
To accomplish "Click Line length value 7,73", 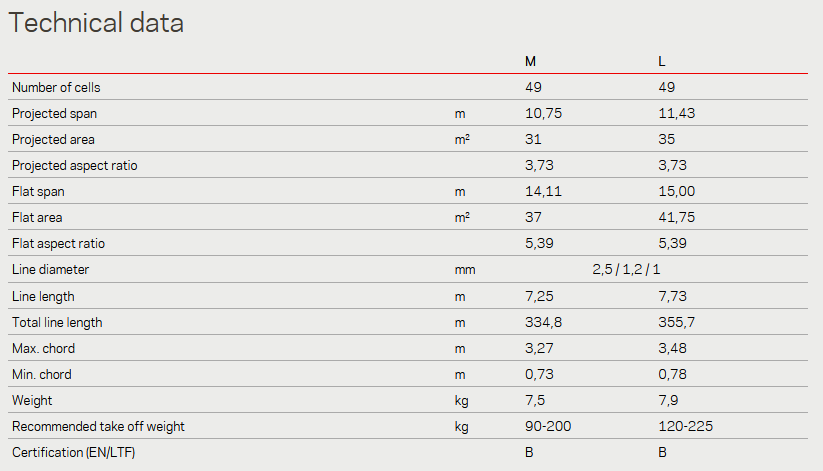I will tap(672, 296).
